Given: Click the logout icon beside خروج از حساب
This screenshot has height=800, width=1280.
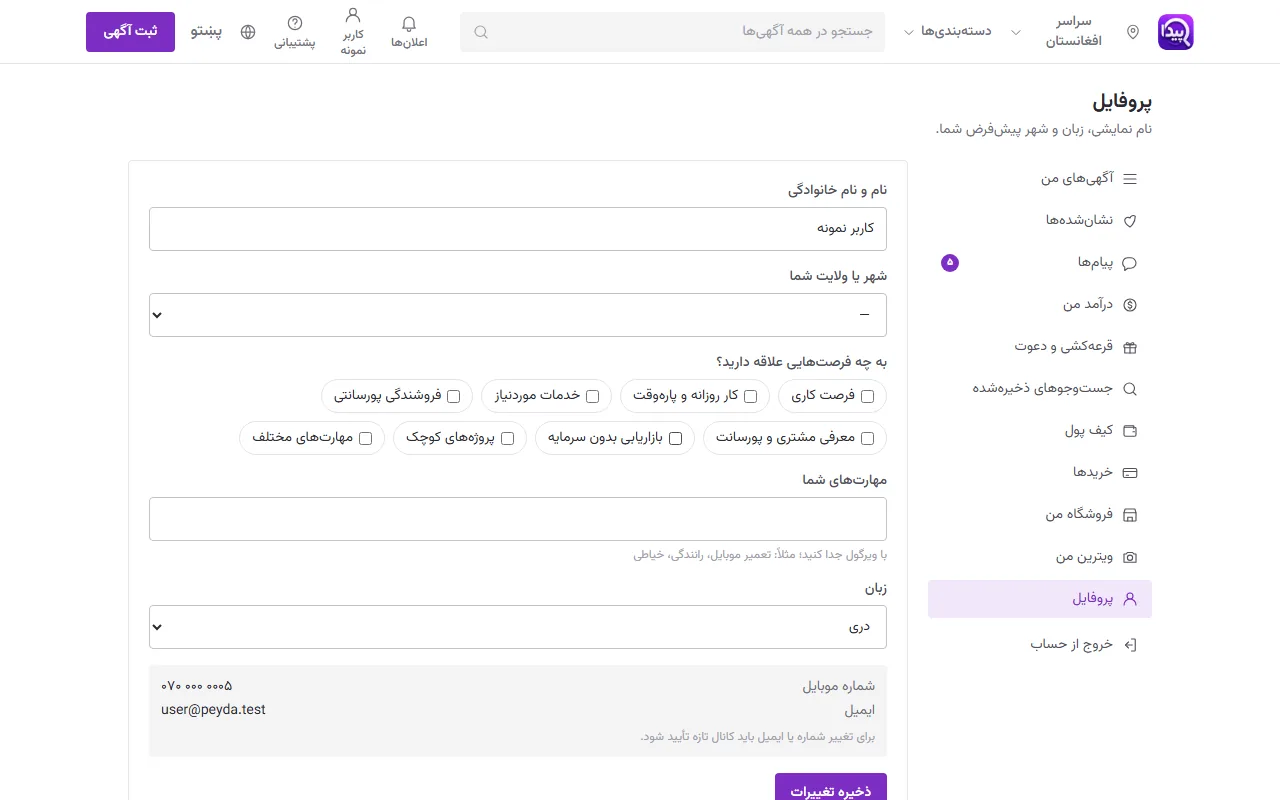Looking at the screenshot, I should click(x=1131, y=645).
